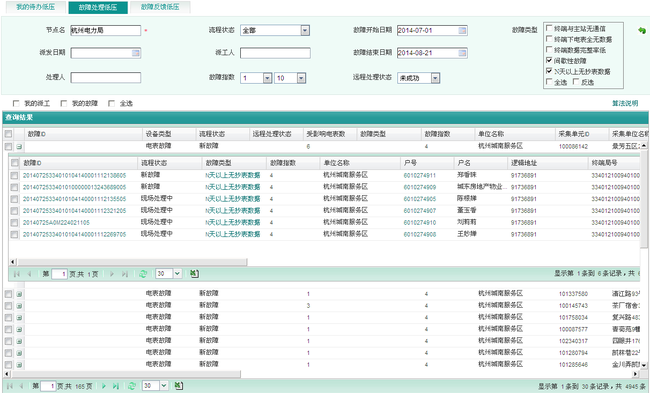Viewport: 650px width, 393px height.
Task: Switch to 故障反馈低压 tab
Action: (x=160, y=7)
